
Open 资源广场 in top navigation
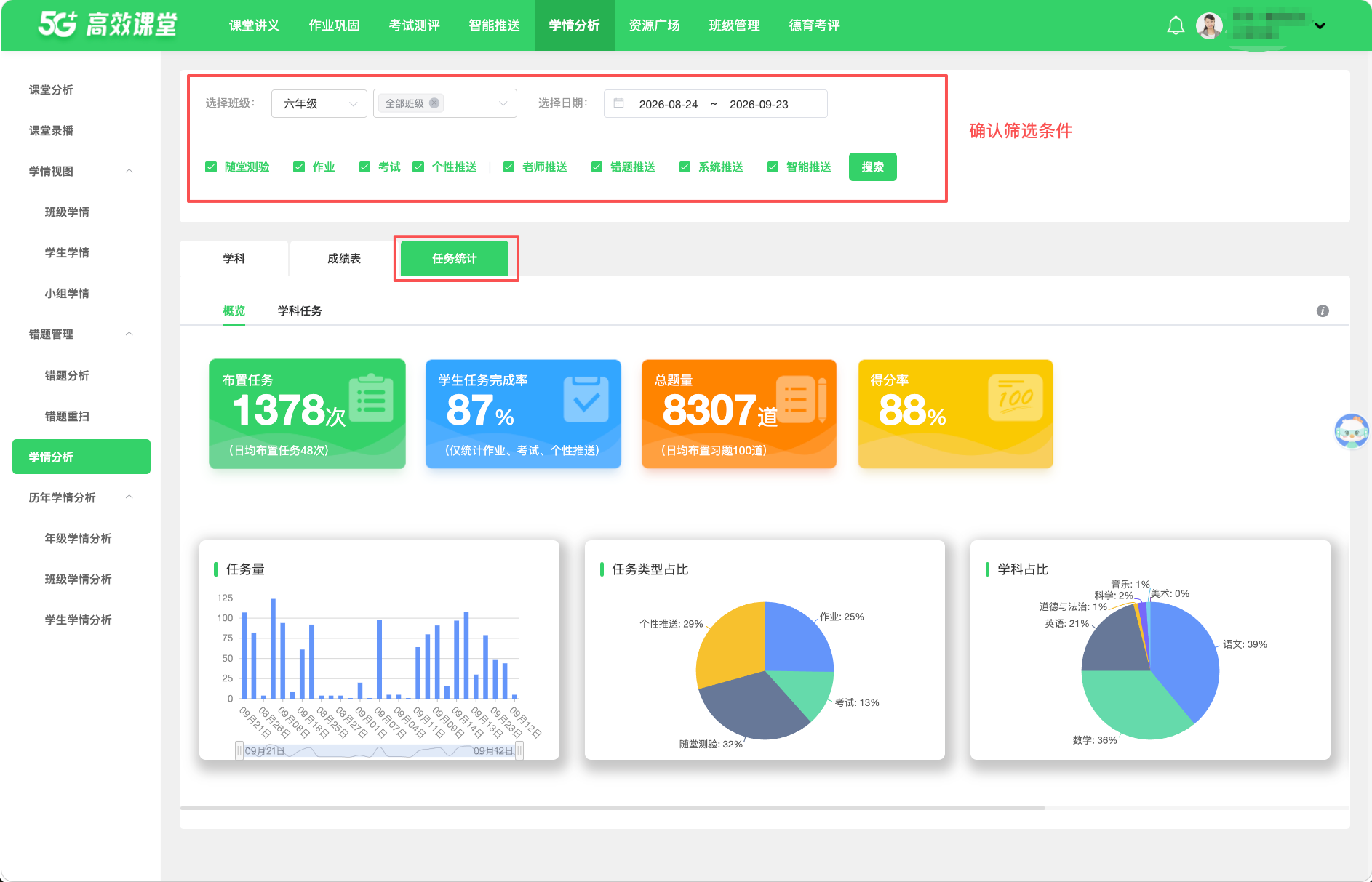click(x=655, y=25)
